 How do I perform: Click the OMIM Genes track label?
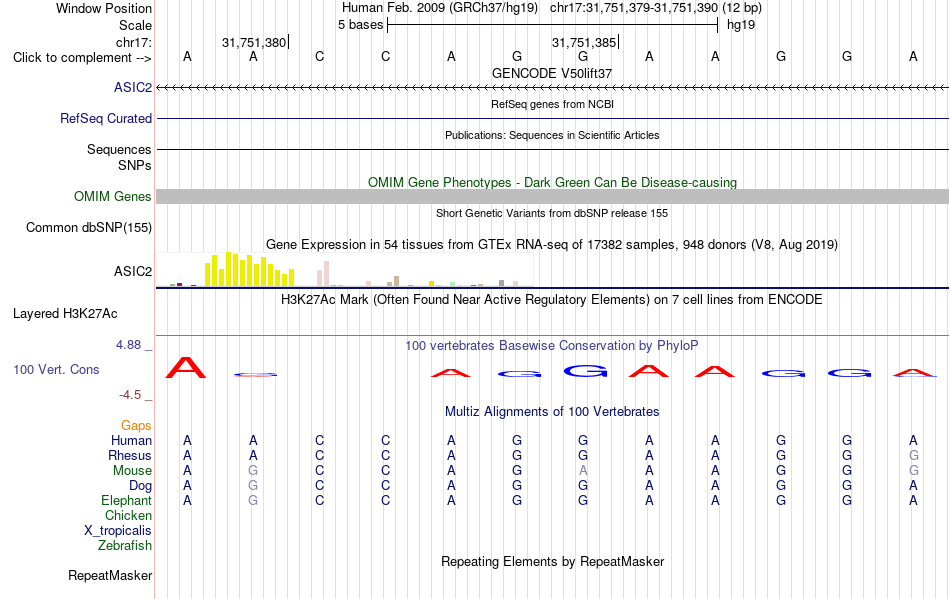113,196
